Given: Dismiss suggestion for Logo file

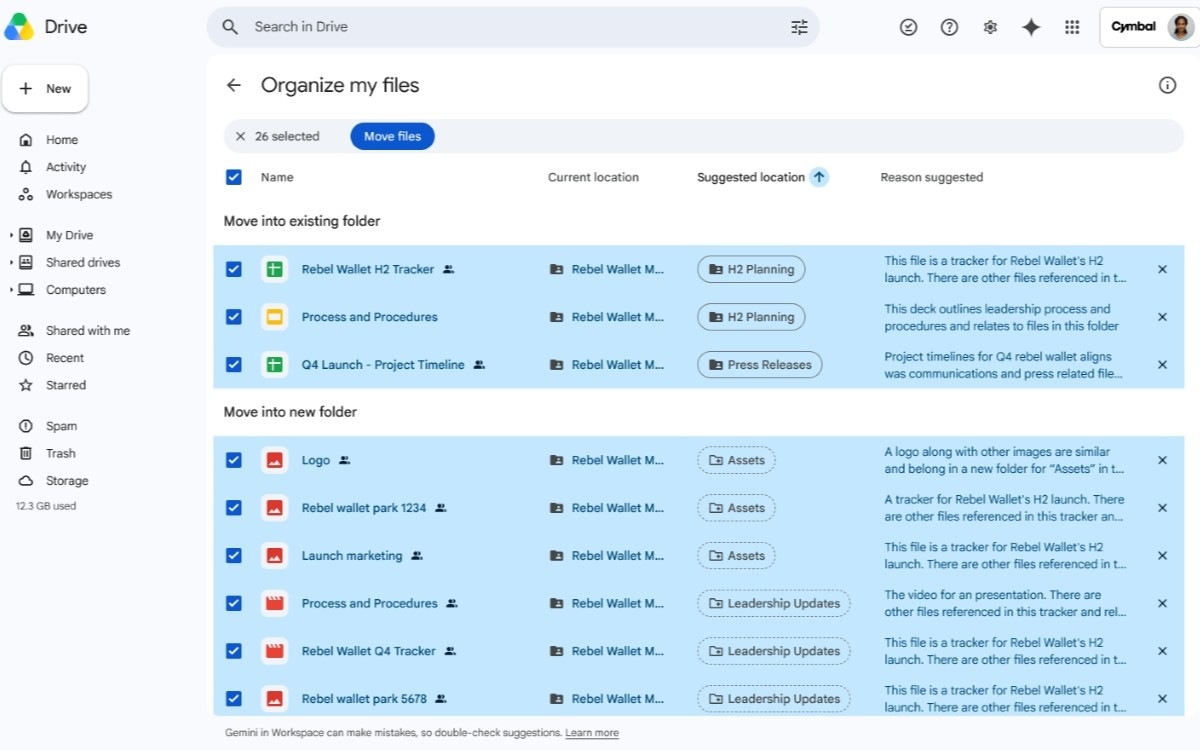Looking at the screenshot, I should 1162,460.
